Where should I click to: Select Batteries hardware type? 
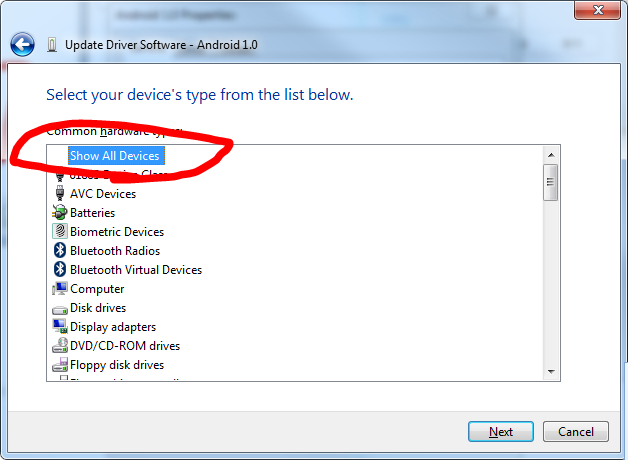(93, 213)
